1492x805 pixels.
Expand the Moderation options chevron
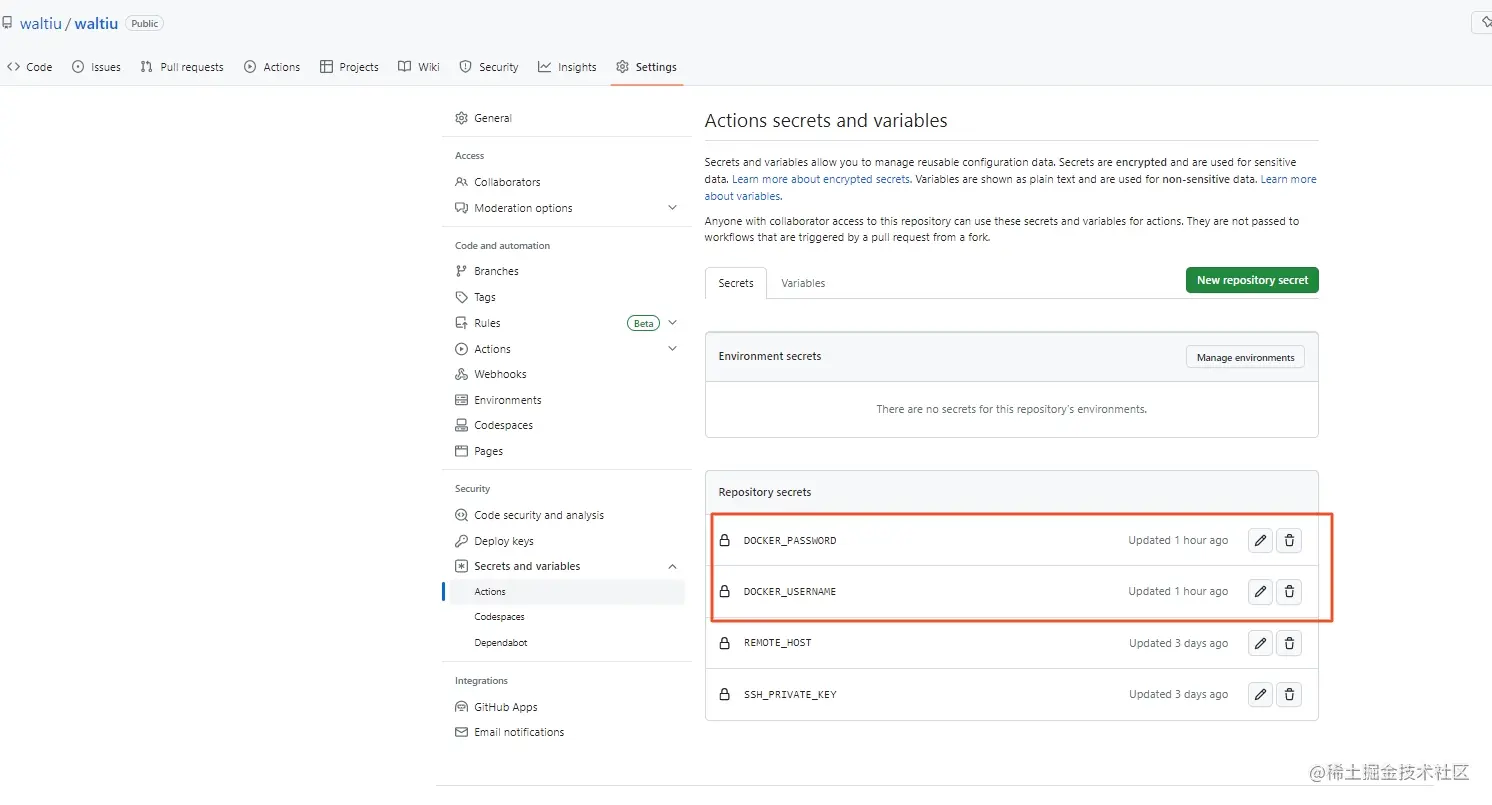coord(672,208)
